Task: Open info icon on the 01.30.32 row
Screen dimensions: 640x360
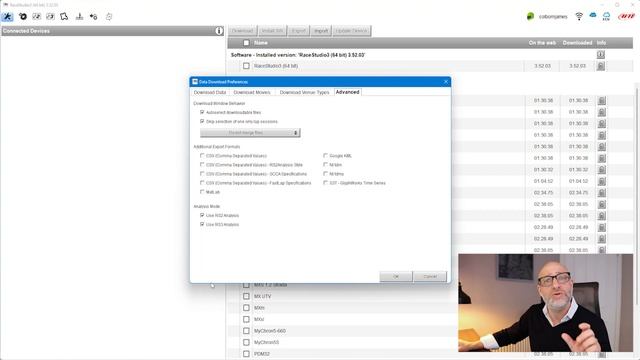Action: 601,169
